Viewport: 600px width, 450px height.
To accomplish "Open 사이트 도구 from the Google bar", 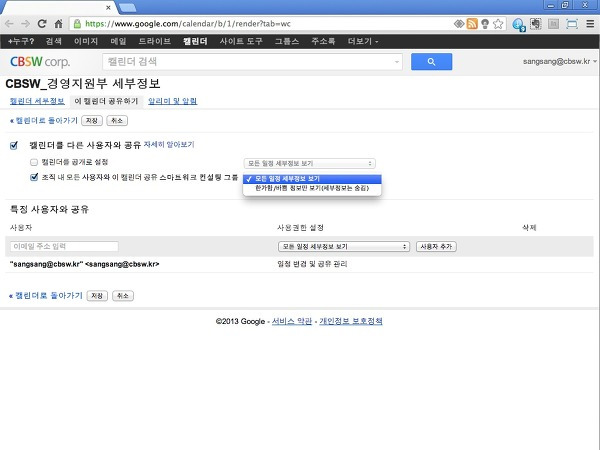I will point(241,41).
